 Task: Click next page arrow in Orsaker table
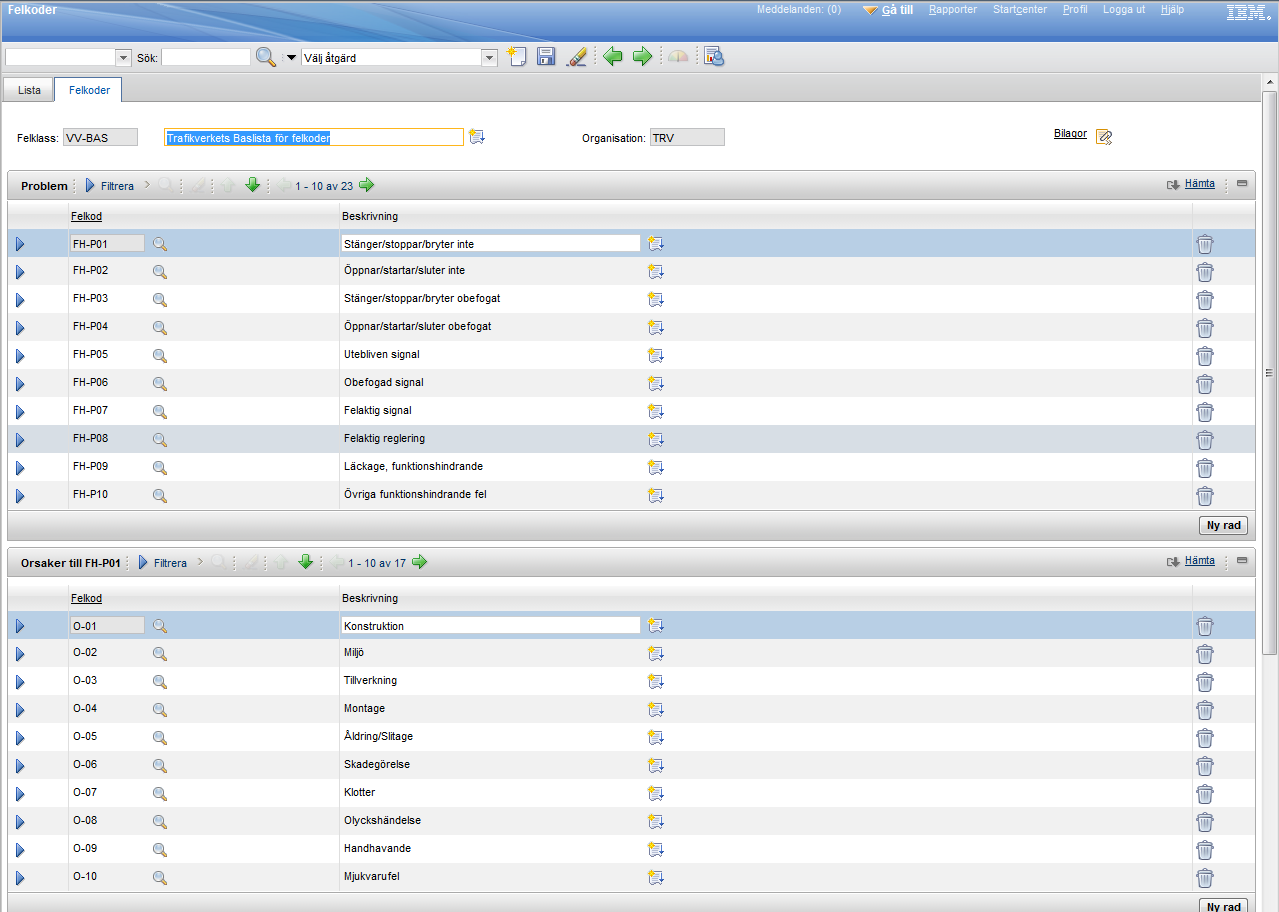coord(419,562)
